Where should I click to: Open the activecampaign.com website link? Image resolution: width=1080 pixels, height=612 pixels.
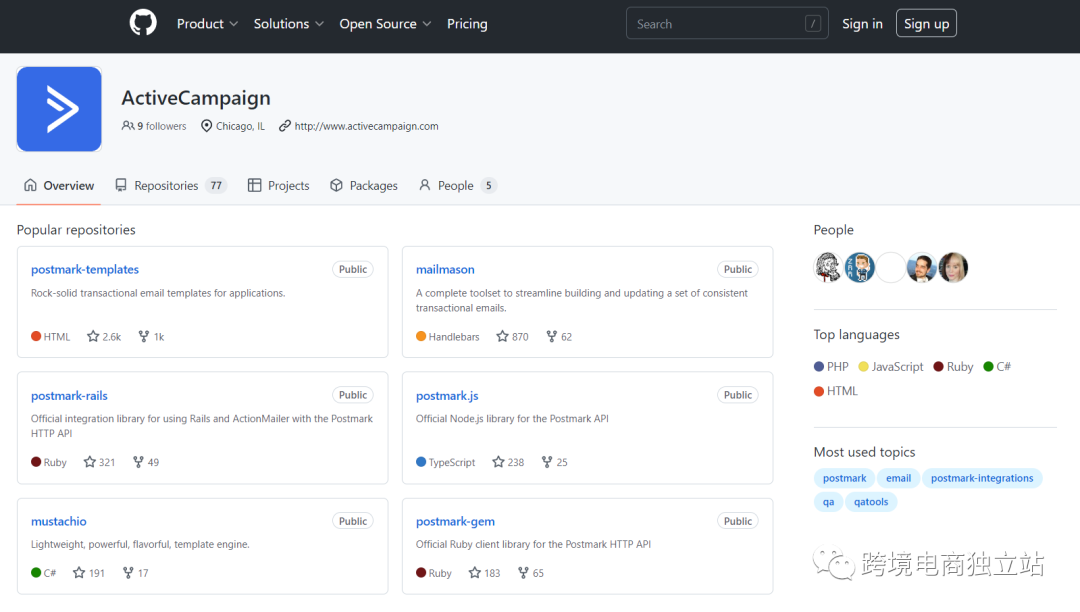point(366,126)
